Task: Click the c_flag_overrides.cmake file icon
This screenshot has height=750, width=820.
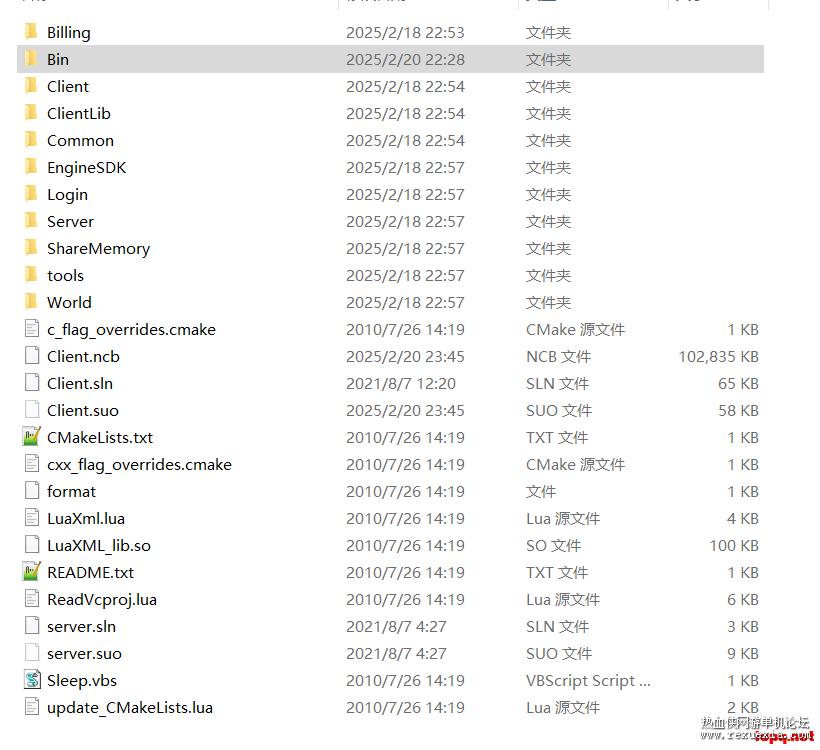Action: point(32,329)
